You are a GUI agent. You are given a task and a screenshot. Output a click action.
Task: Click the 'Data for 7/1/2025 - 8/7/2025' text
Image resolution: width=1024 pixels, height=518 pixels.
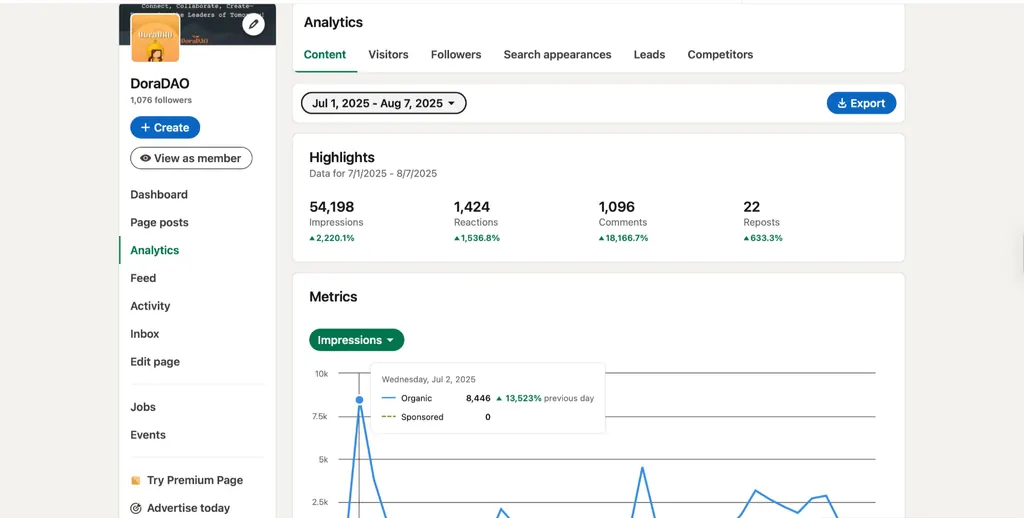(x=373, y=174)
